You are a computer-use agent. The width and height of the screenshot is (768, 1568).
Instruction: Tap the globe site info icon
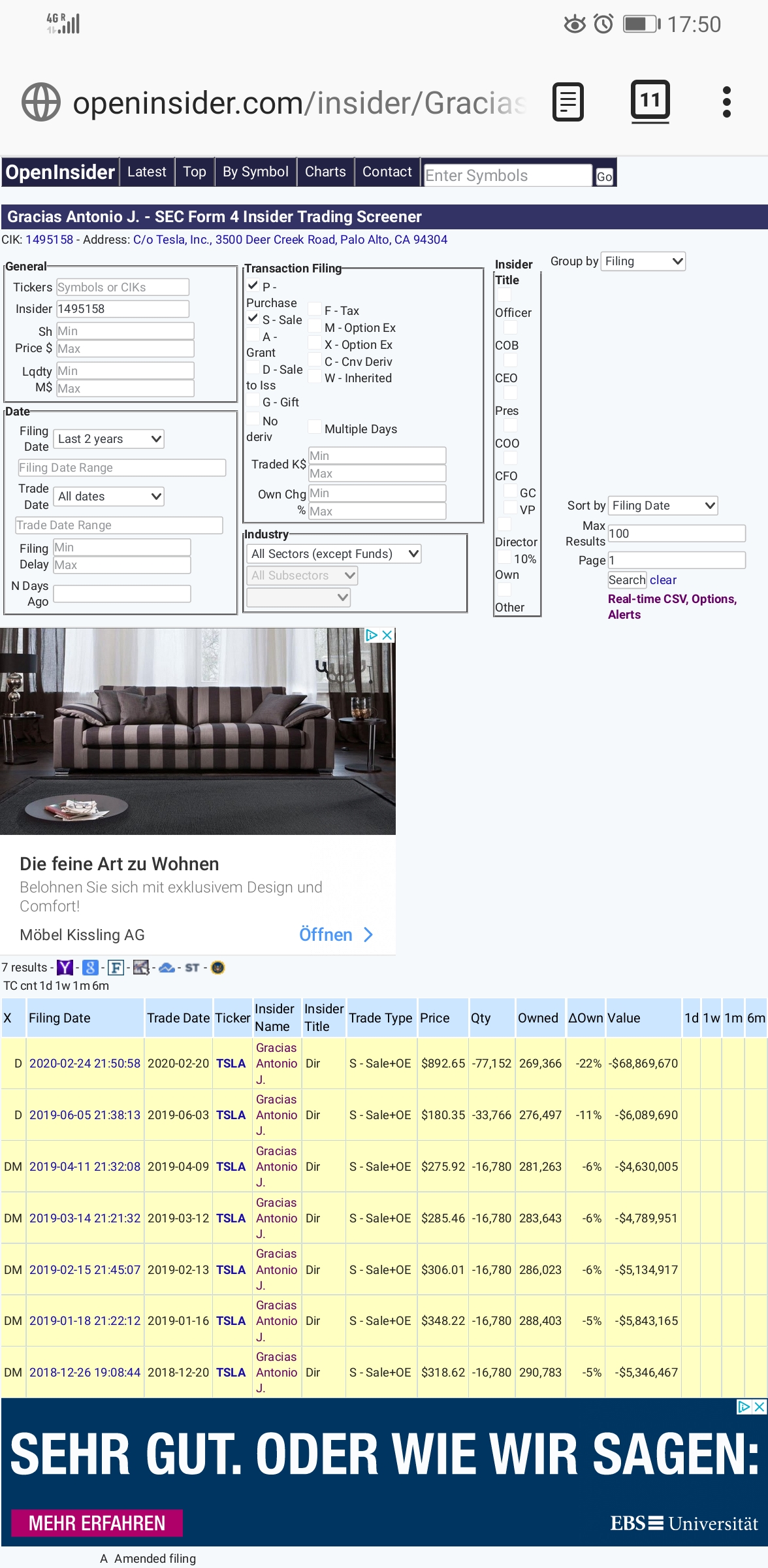[41, 102]
